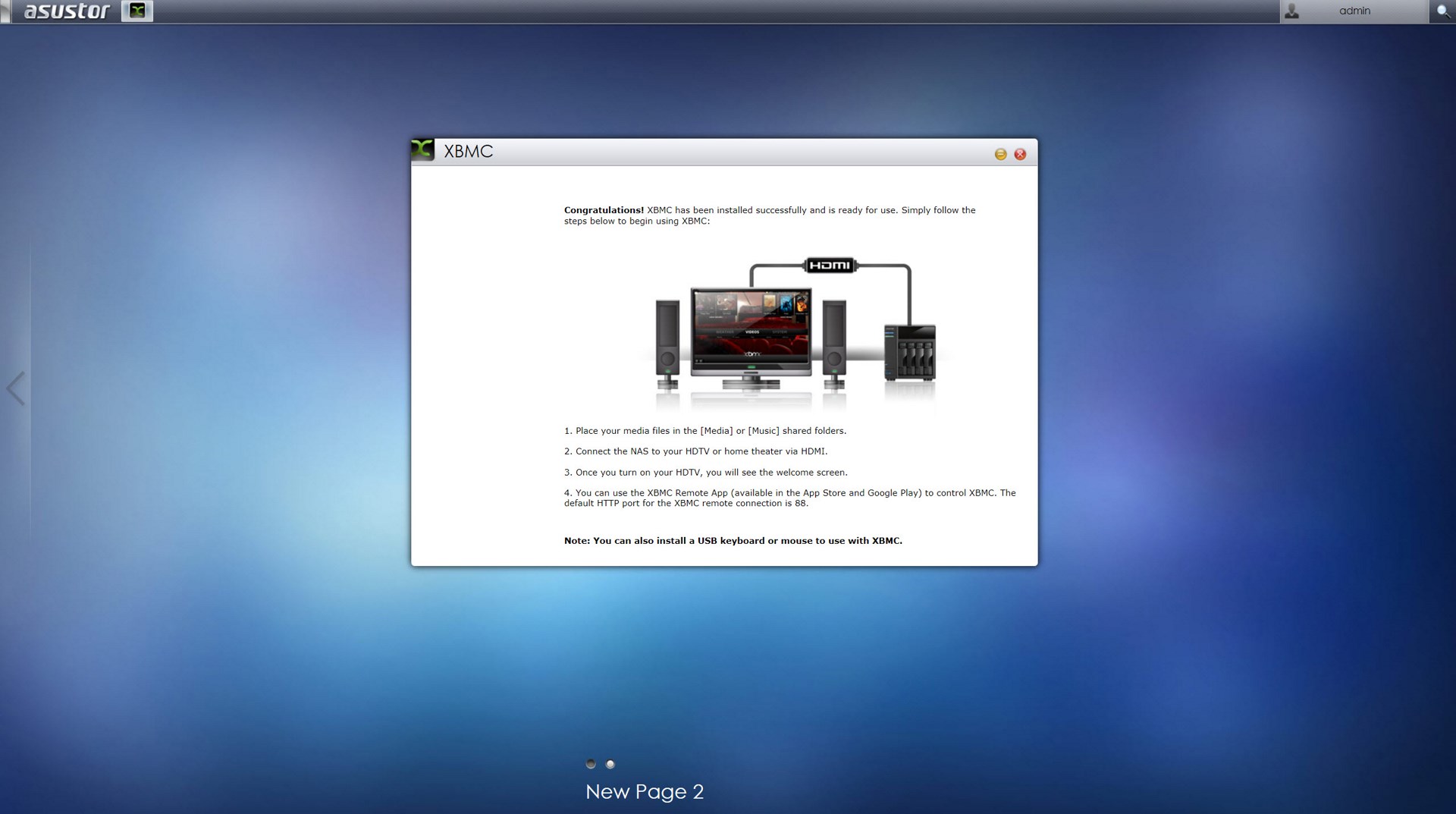Click step 2 'Connect the NAS' text

[695, 451]
